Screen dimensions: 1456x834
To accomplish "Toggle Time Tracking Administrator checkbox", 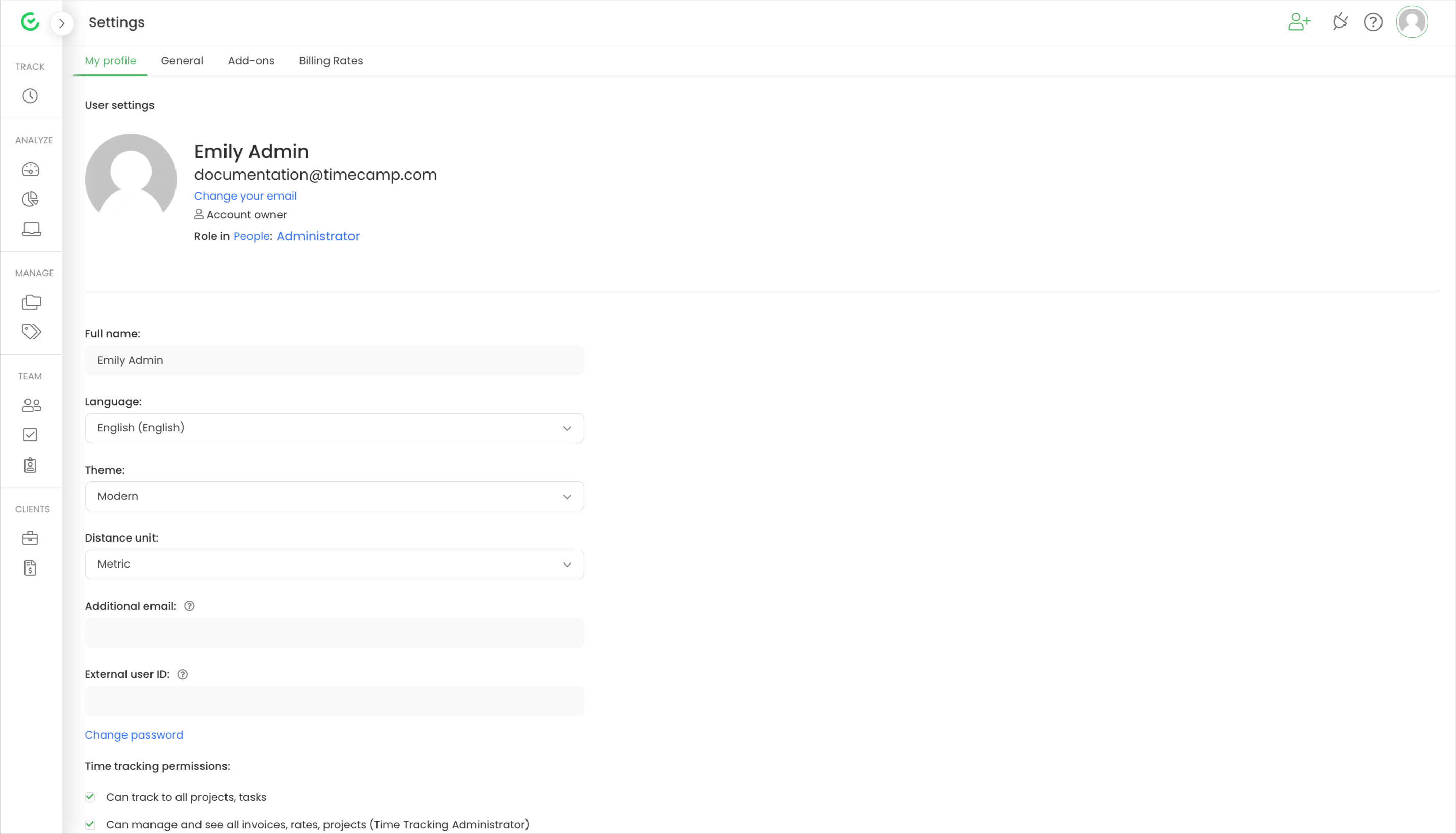I will point(90,824).
